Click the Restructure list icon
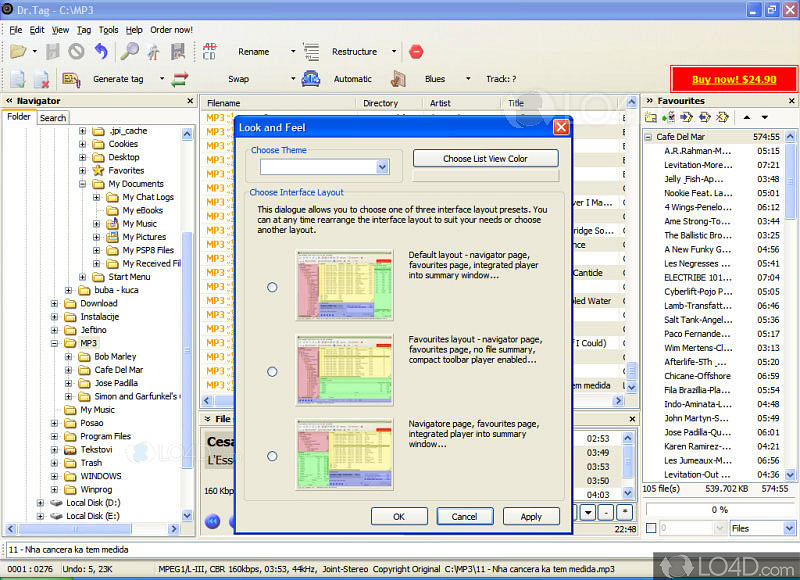The image size is (800, 580). click(311, 51)
